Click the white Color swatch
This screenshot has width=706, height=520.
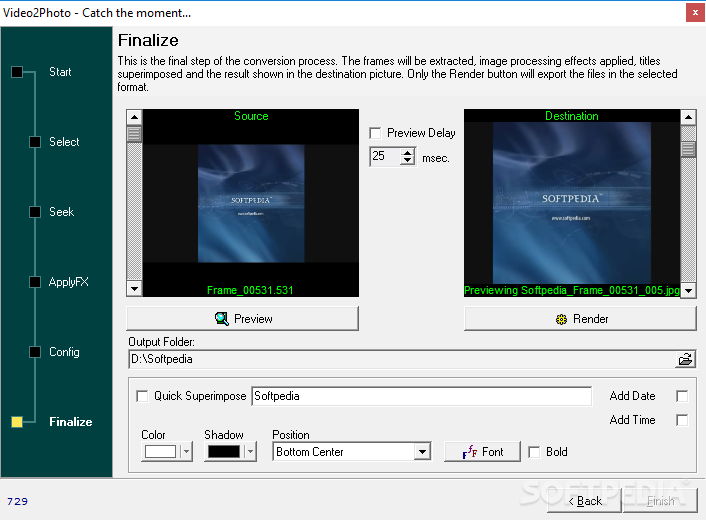tap(161, 452)
